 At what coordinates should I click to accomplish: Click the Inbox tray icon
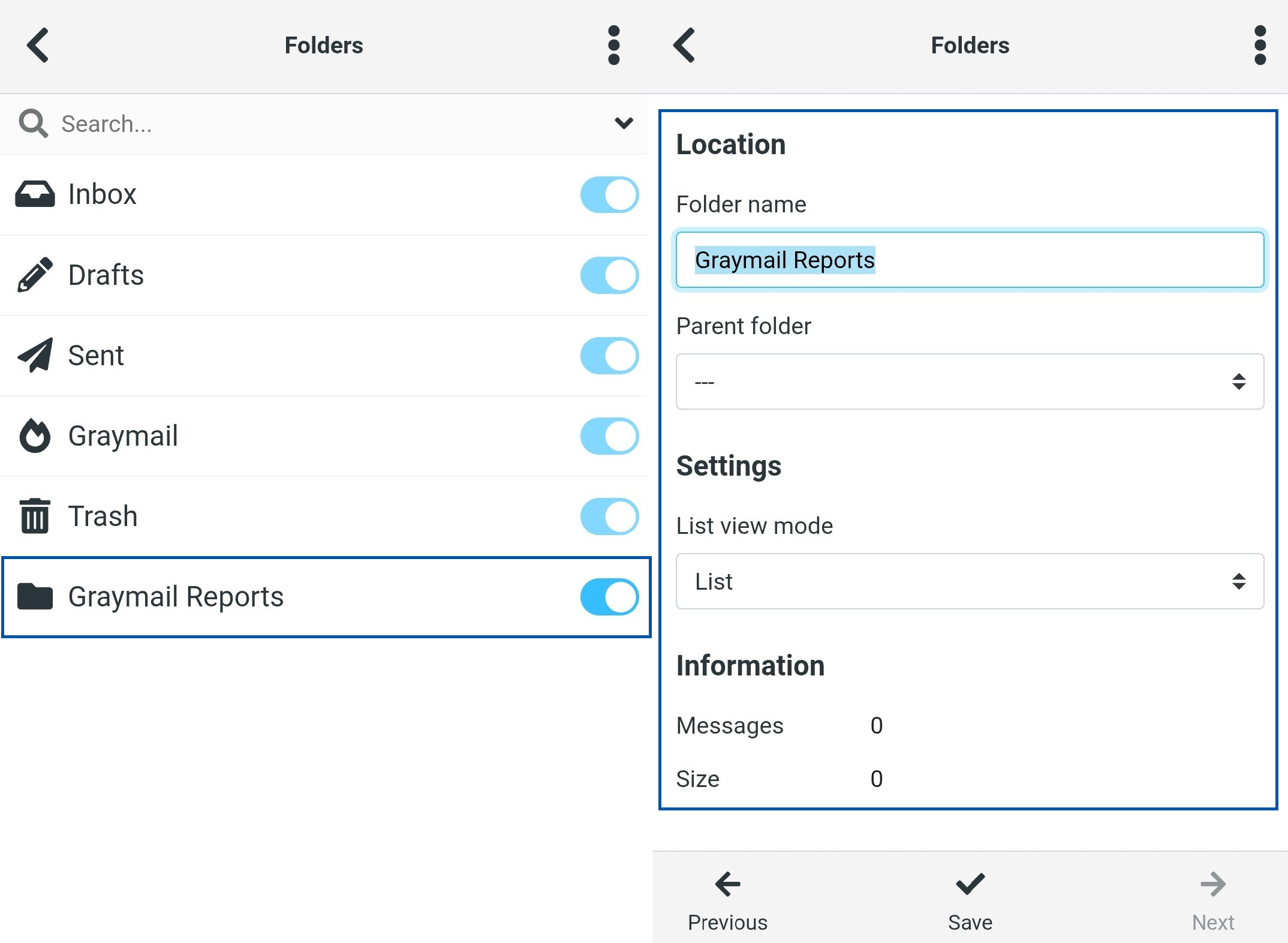click(35, 194)
